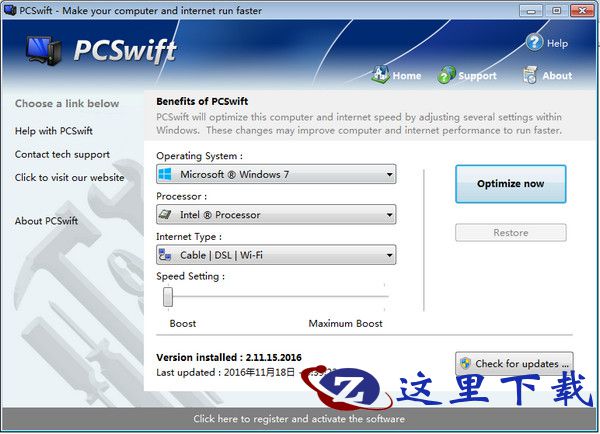Go to Home in the header navigation
The height and width of the screenshot is (434, 600).
(x=407, y=76)
